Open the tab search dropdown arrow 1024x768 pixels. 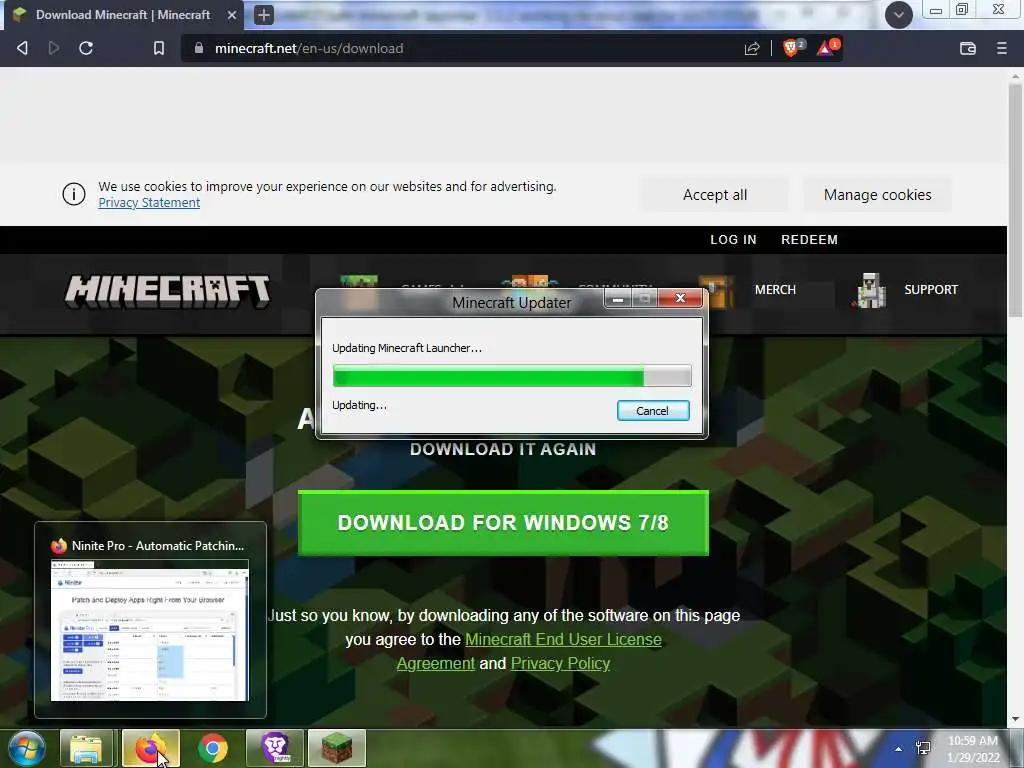click(899, 14)
